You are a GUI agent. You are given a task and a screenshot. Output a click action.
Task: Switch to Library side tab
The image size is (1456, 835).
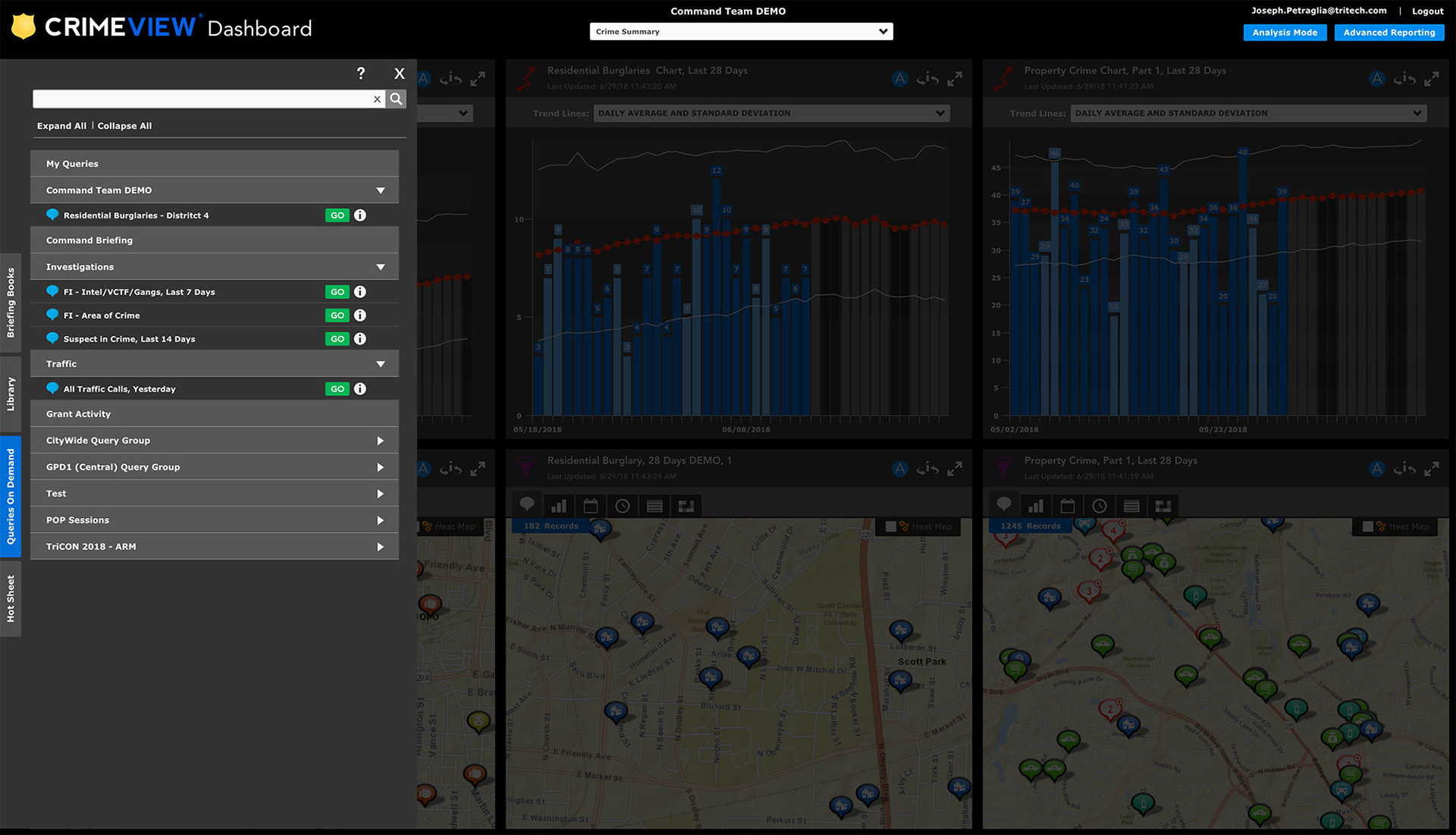point(11,394)
